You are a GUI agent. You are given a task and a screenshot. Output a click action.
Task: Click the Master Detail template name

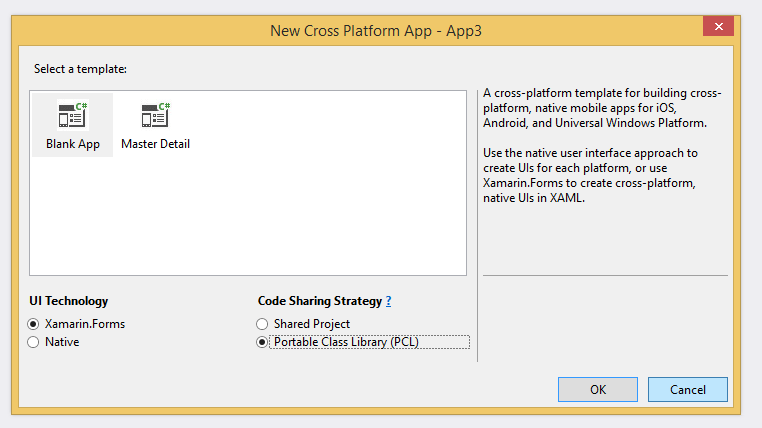(x=155, y=144)
